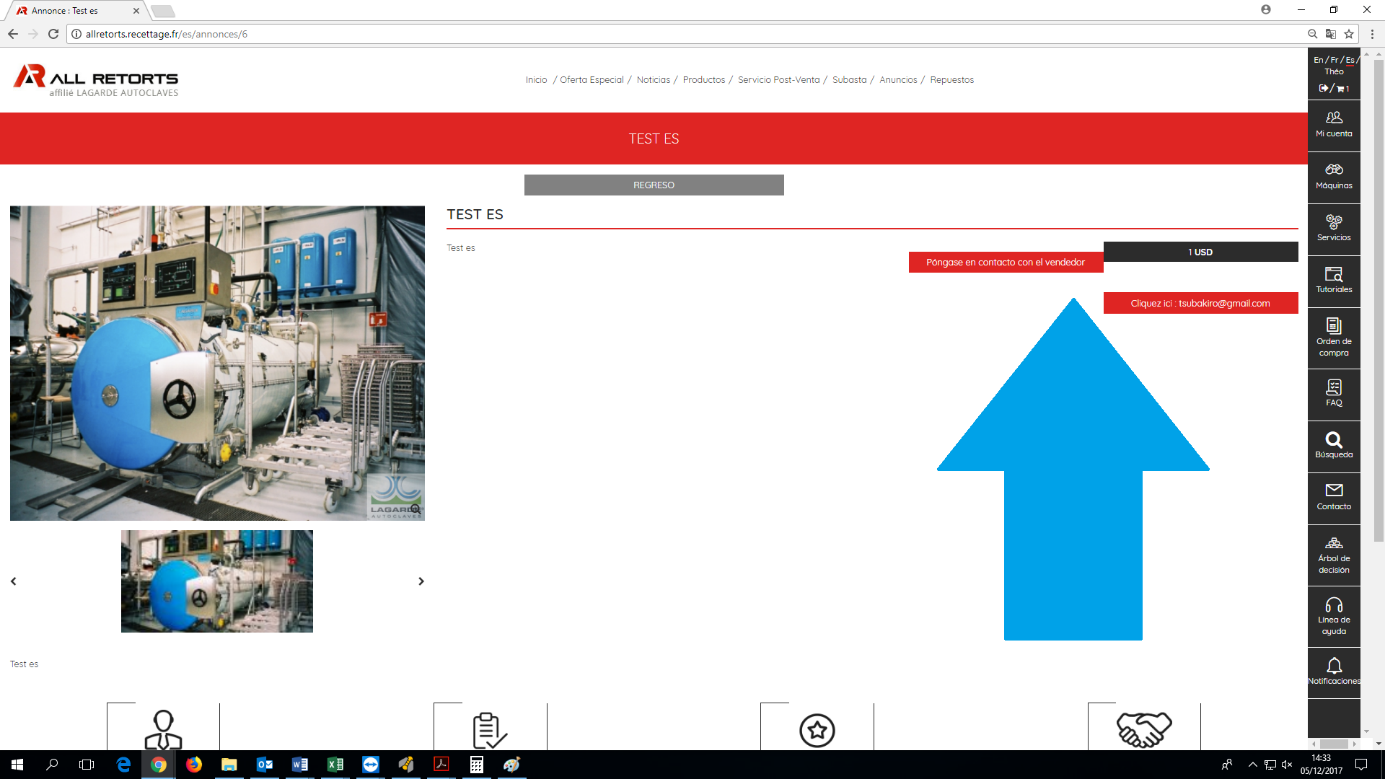Click Póngase en contacto con el vendedor
Screen dimensions: 1385x779
(1006, 262)
